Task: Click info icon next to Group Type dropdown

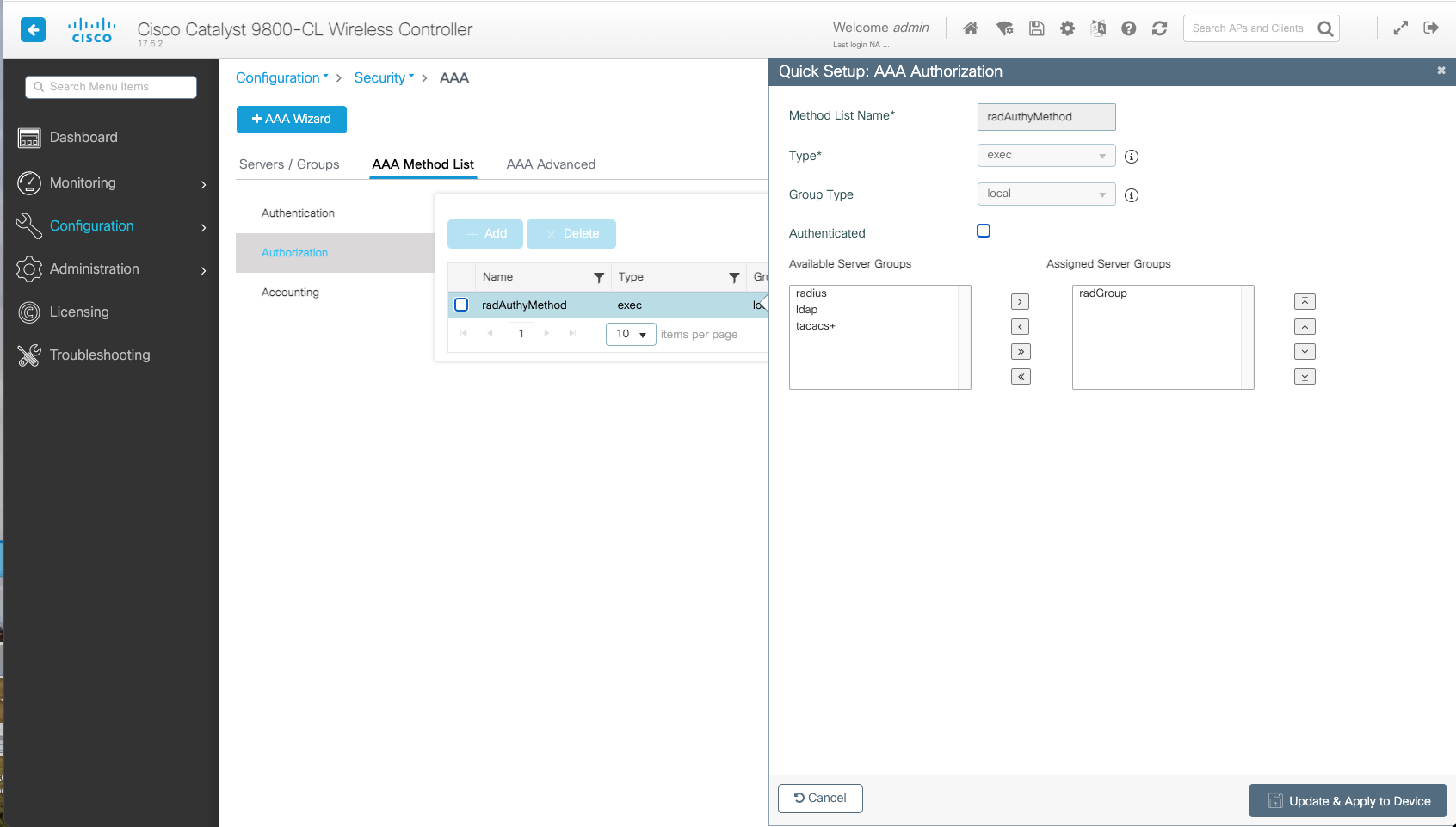Action: pyautogui.click(x=1132, y=195)
